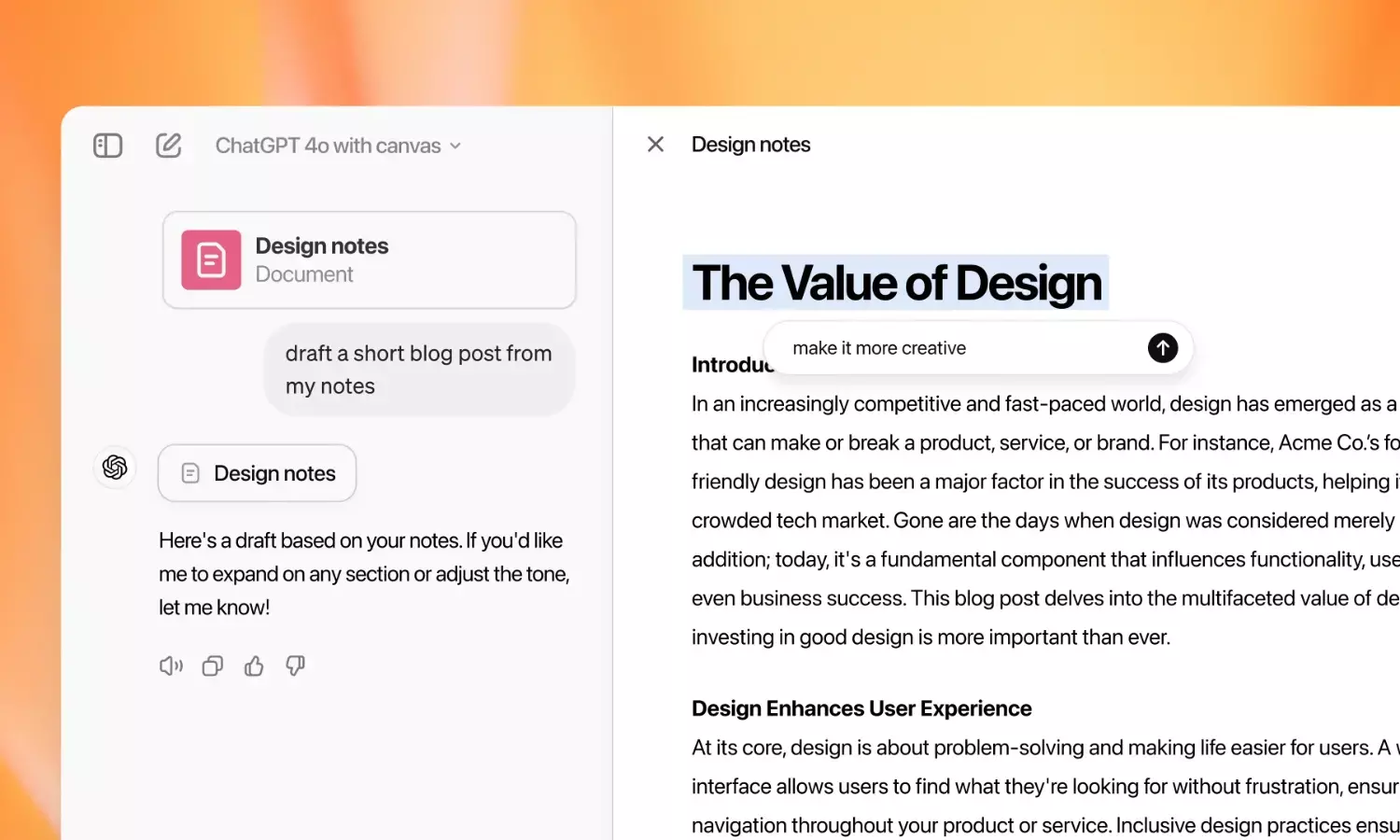Copy the response with copy icon
Viewport: 1400px width, 840px height.
213,665
